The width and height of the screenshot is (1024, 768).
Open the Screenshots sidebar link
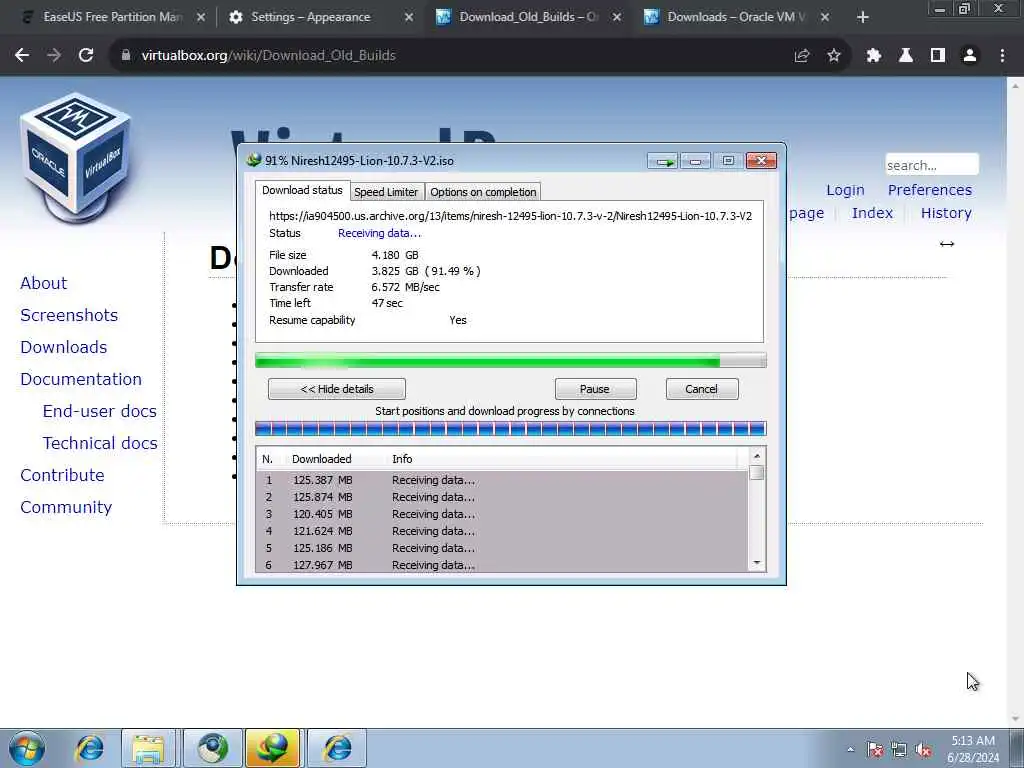coord(69,315)
